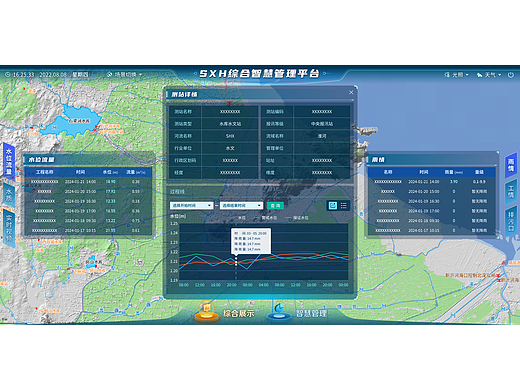Click the 淮河 basin name value
The height and width of the screenshot is (390, 520).
point(322,136)
